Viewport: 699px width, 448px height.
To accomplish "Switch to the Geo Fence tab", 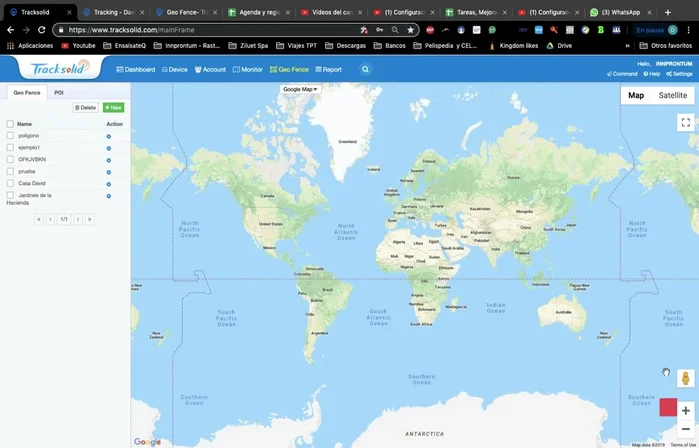I will 27,93.
